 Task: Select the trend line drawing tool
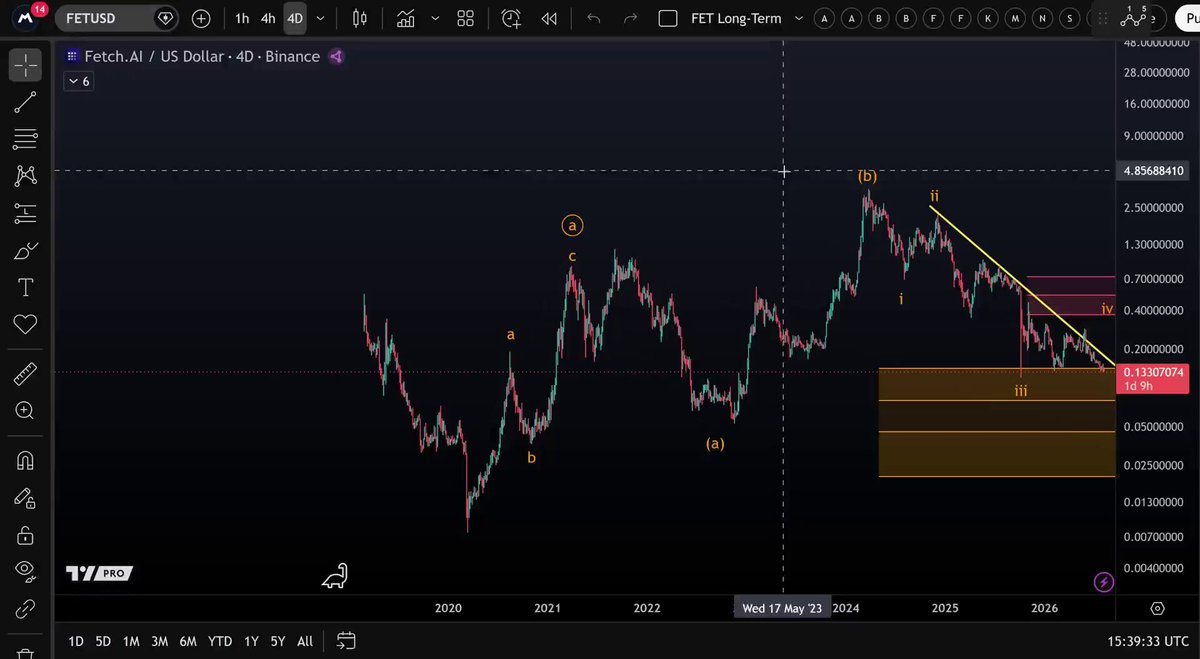tap(25, 101)
